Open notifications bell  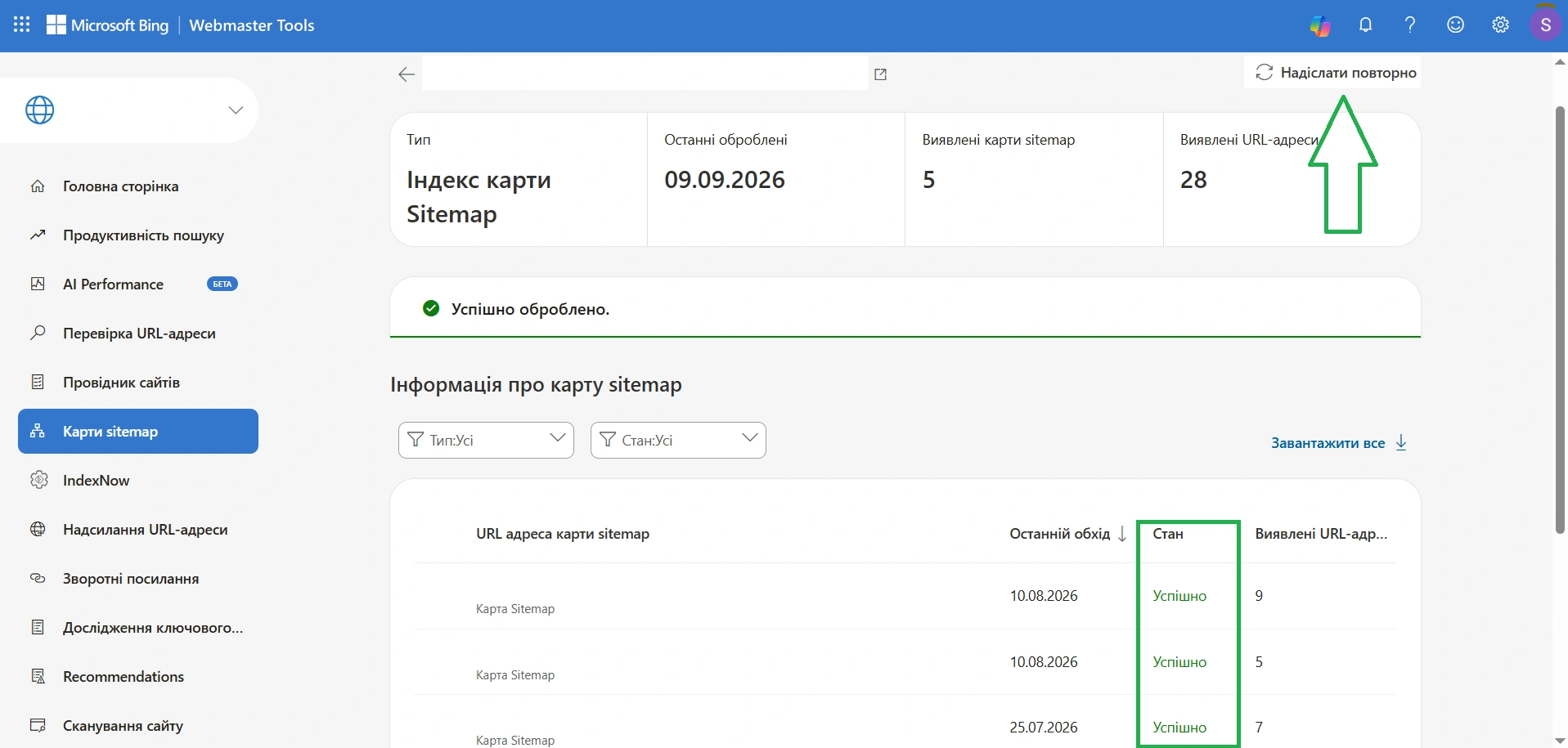[x=1365, y=25]
